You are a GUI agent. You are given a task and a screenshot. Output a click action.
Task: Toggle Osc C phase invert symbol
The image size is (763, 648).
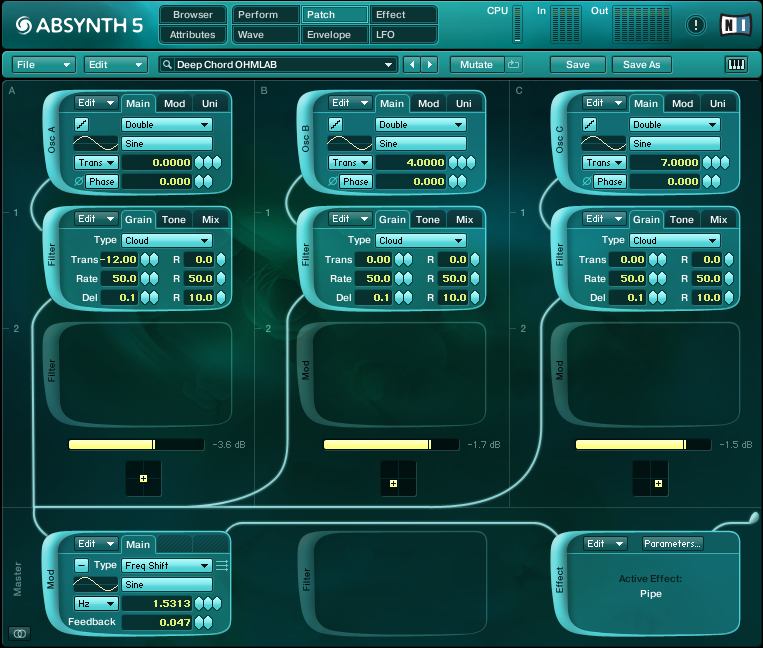coord(587,181)
